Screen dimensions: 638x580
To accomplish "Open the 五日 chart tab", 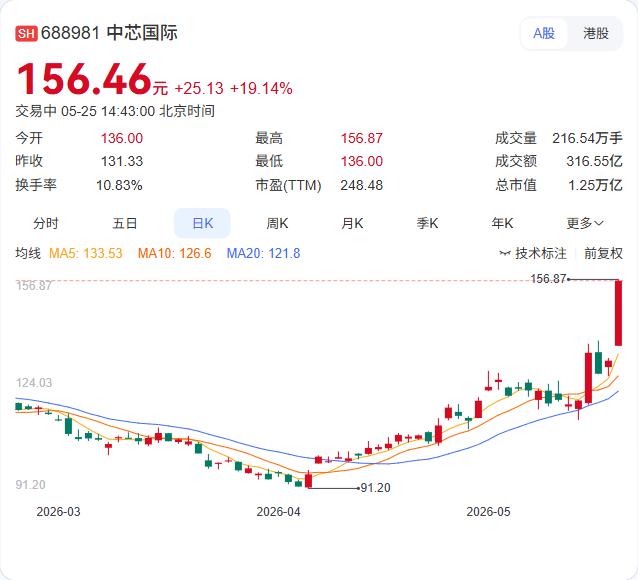I will click(x=125, y=223).
